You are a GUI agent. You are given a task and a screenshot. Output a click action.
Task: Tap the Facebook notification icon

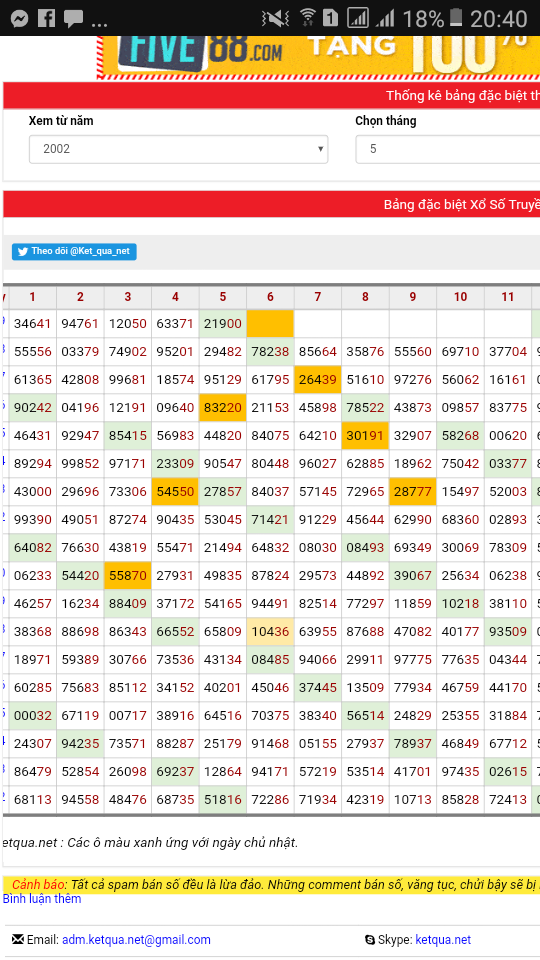[47, 18]
